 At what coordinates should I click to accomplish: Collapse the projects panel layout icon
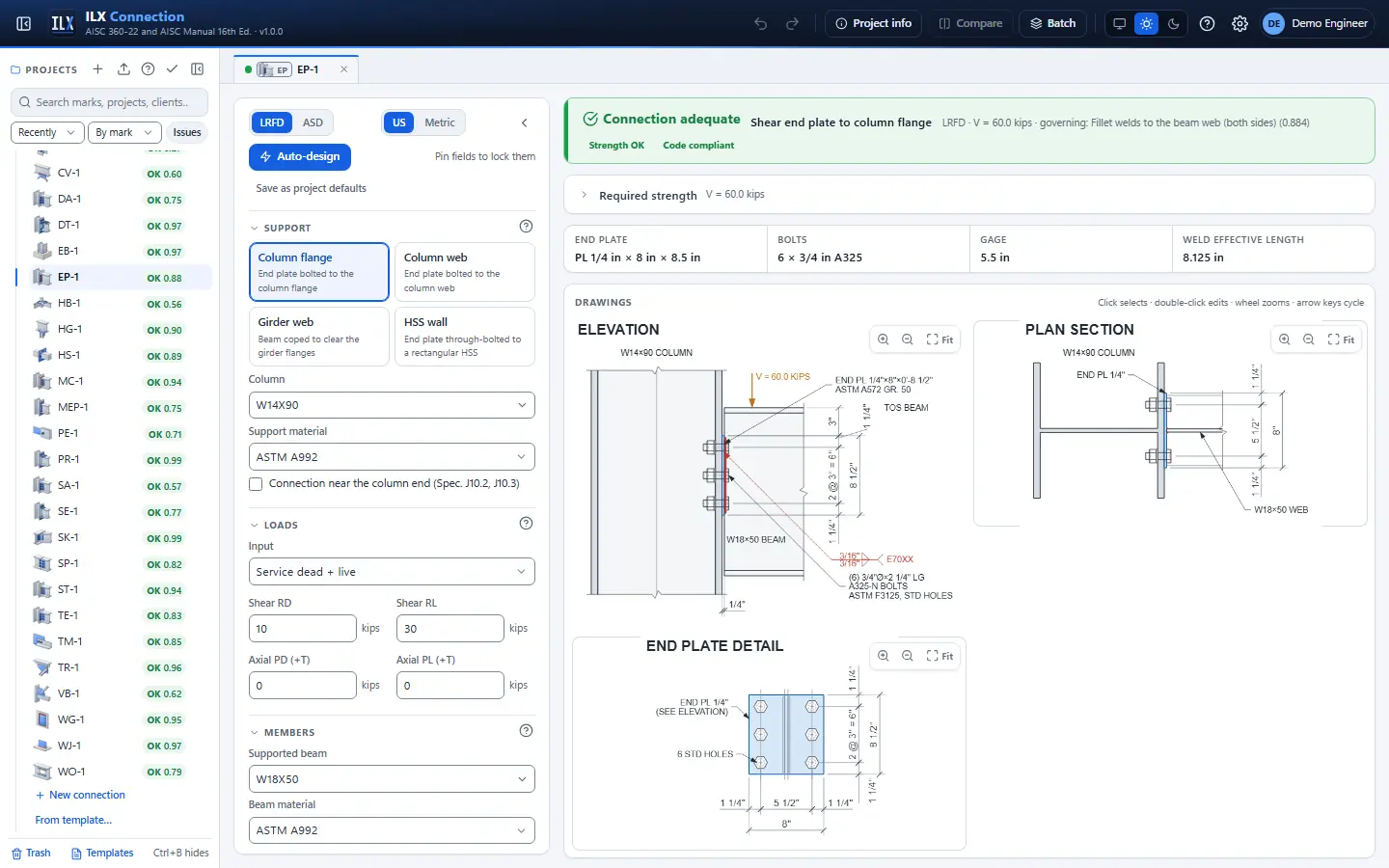[x=198, y=69]
